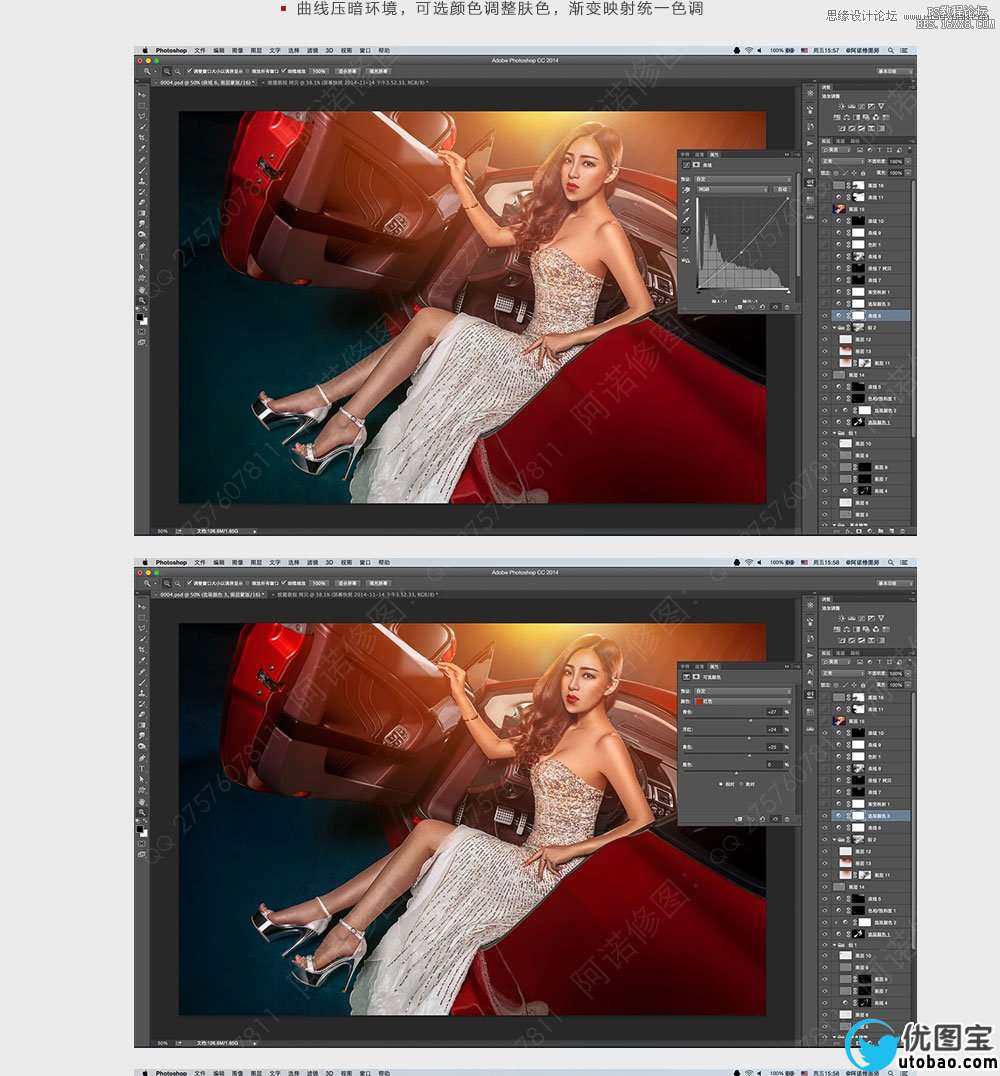Open the 文件 (File) menu in the Curves screenshot
This screenshot has width=1000, height=1076.
pos(200,50)
